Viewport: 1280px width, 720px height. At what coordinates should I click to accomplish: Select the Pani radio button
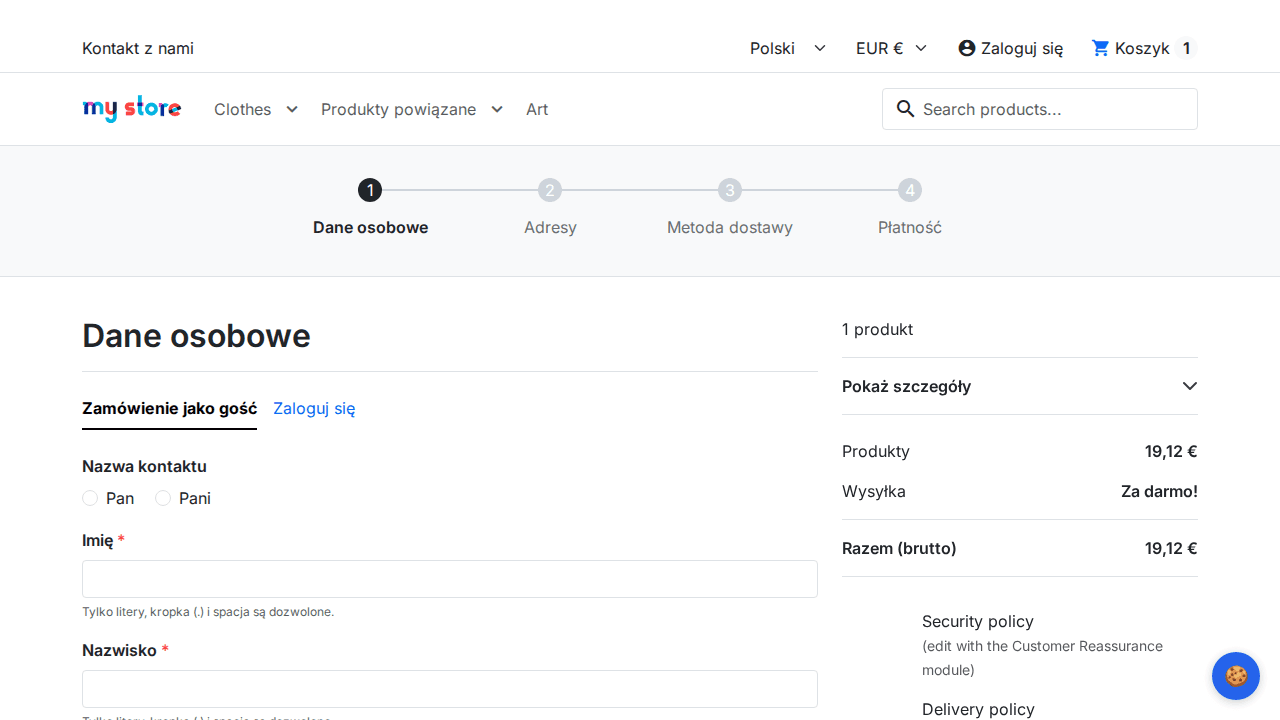click(163, 498)
